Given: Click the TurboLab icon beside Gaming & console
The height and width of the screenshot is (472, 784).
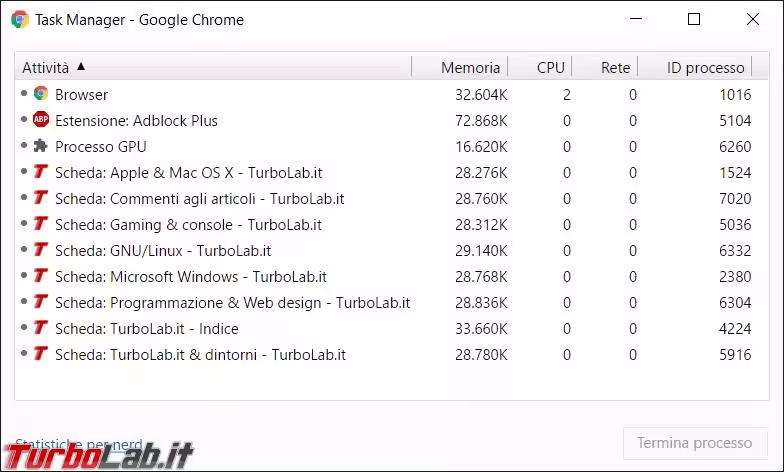Looking at the screenshot, I should pos(41,224).
